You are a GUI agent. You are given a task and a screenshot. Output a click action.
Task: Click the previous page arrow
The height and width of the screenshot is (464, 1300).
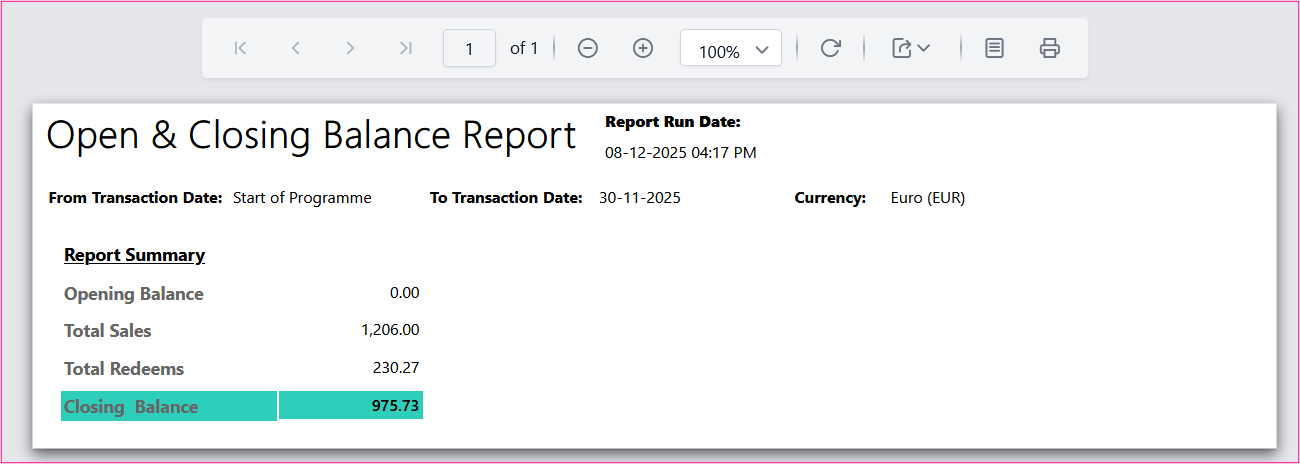295,48
